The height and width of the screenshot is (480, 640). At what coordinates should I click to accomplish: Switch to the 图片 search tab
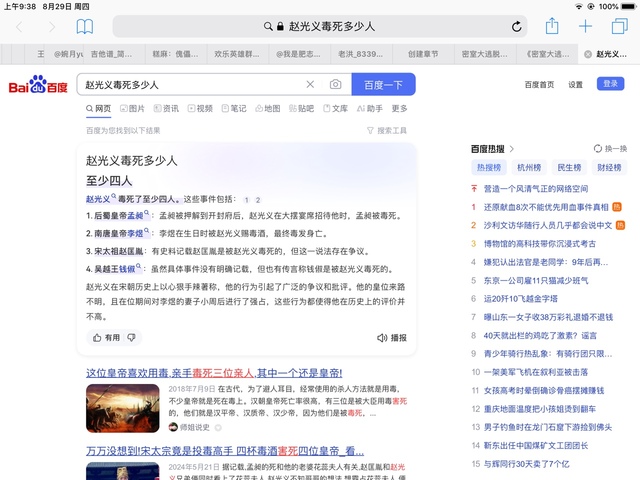click(x=131, y=108)
